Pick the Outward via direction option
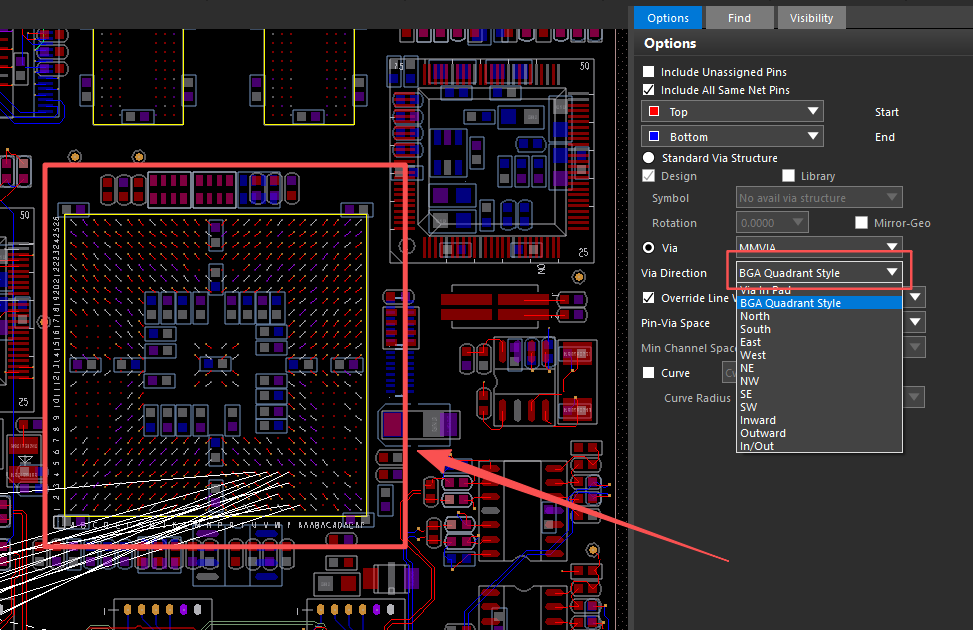 [762, 433]
